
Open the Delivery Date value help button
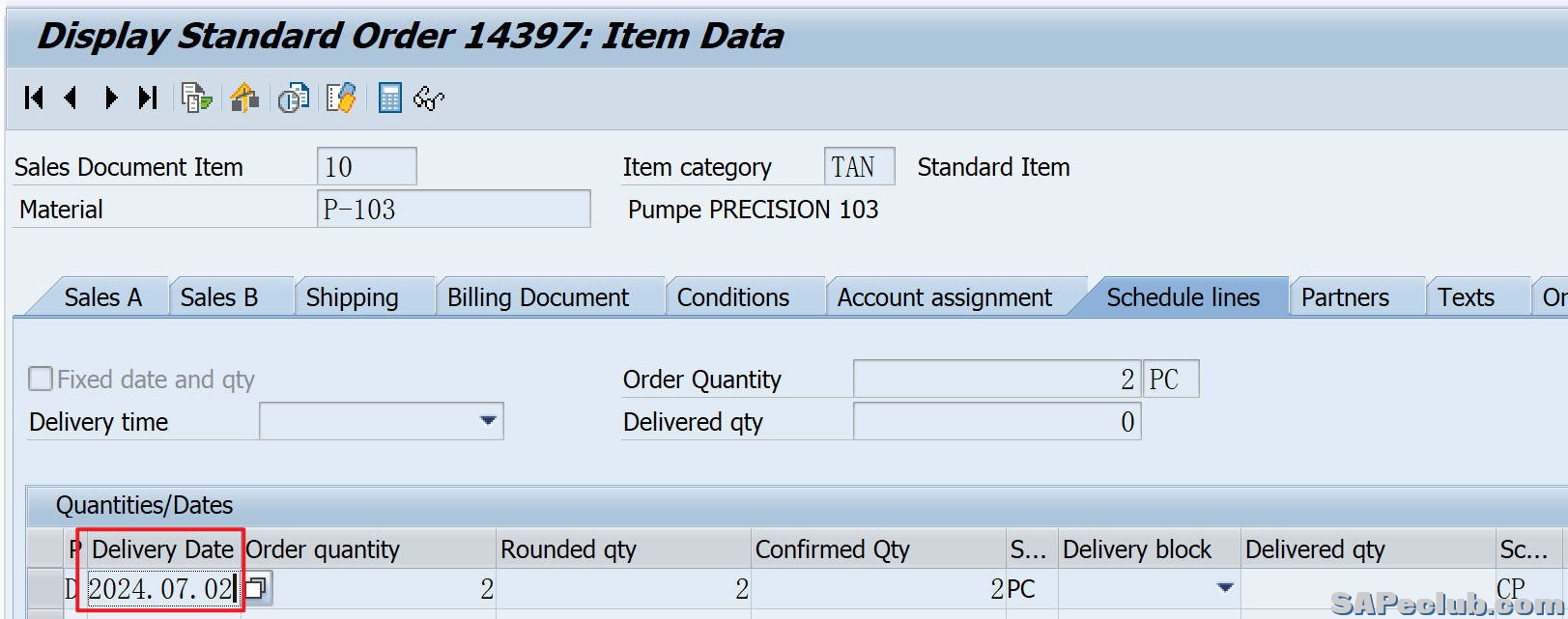[257, 587]
